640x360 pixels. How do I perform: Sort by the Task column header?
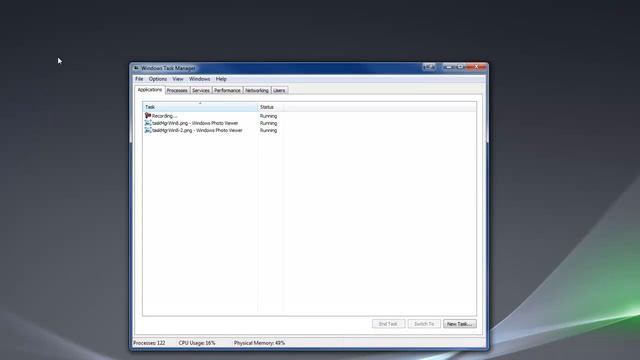pos(200,107)
